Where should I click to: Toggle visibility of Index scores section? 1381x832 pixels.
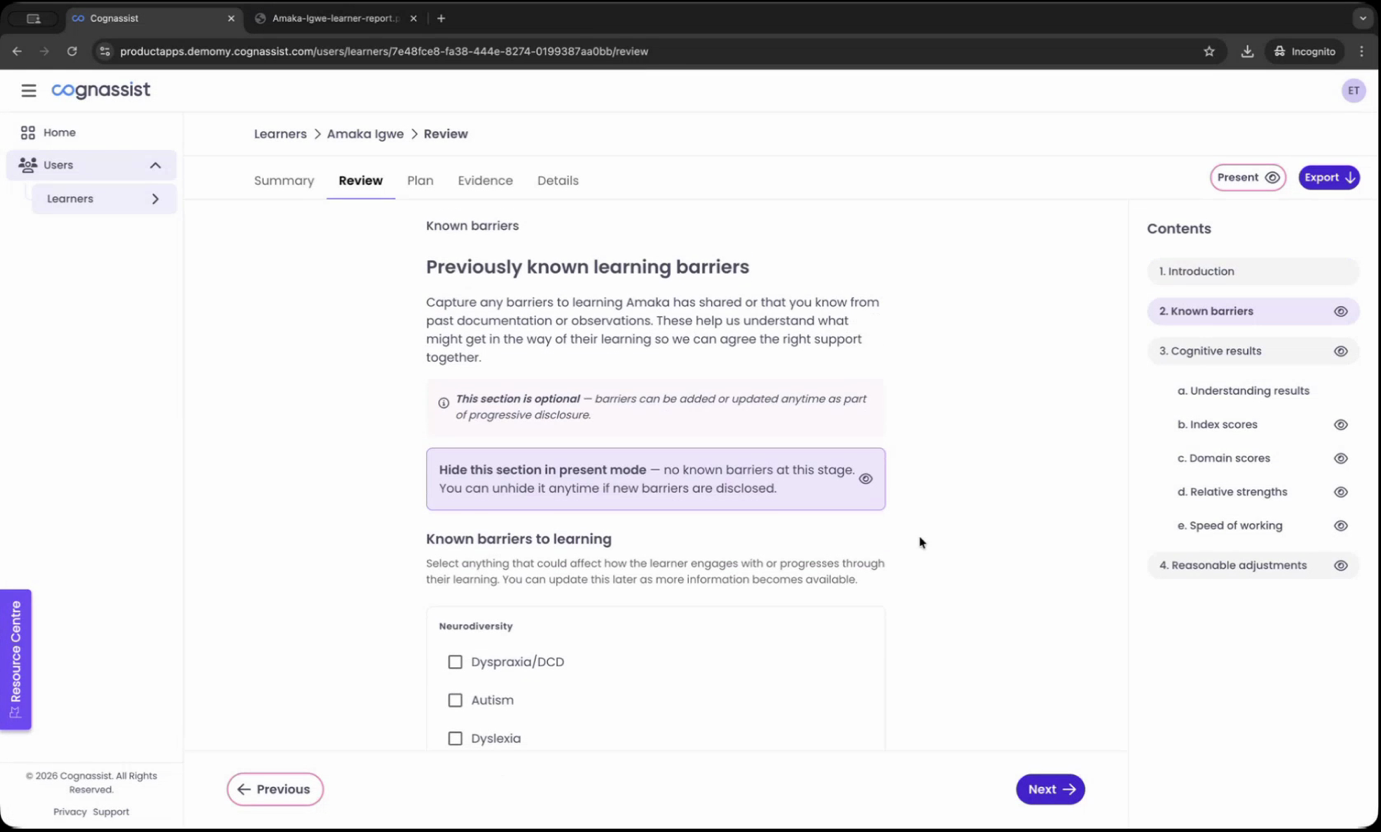1340,424
